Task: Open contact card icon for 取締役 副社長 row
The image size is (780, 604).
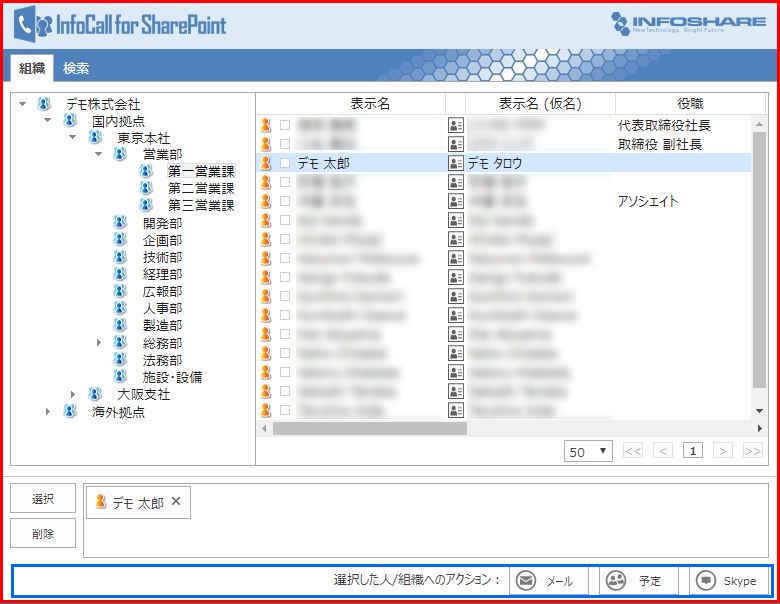Action: click(x=456, y=144)
